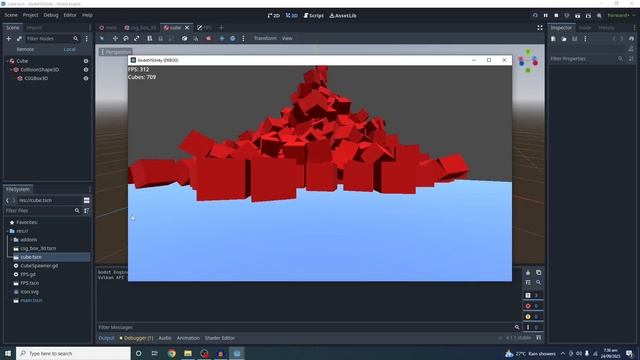640x360 pixels.
Task: Stop the running project
Action: [x=556, y=16]
